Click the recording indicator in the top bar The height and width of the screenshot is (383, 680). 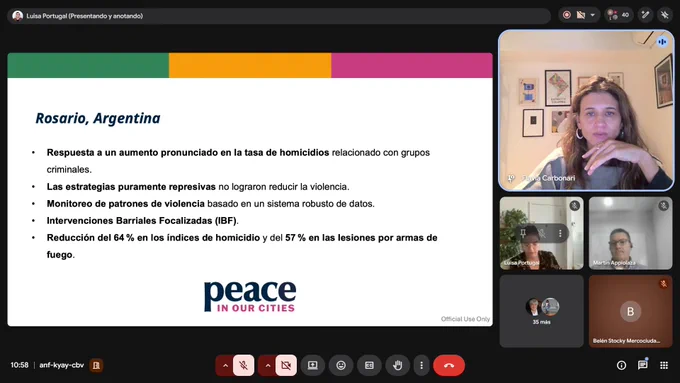(566, 15)
